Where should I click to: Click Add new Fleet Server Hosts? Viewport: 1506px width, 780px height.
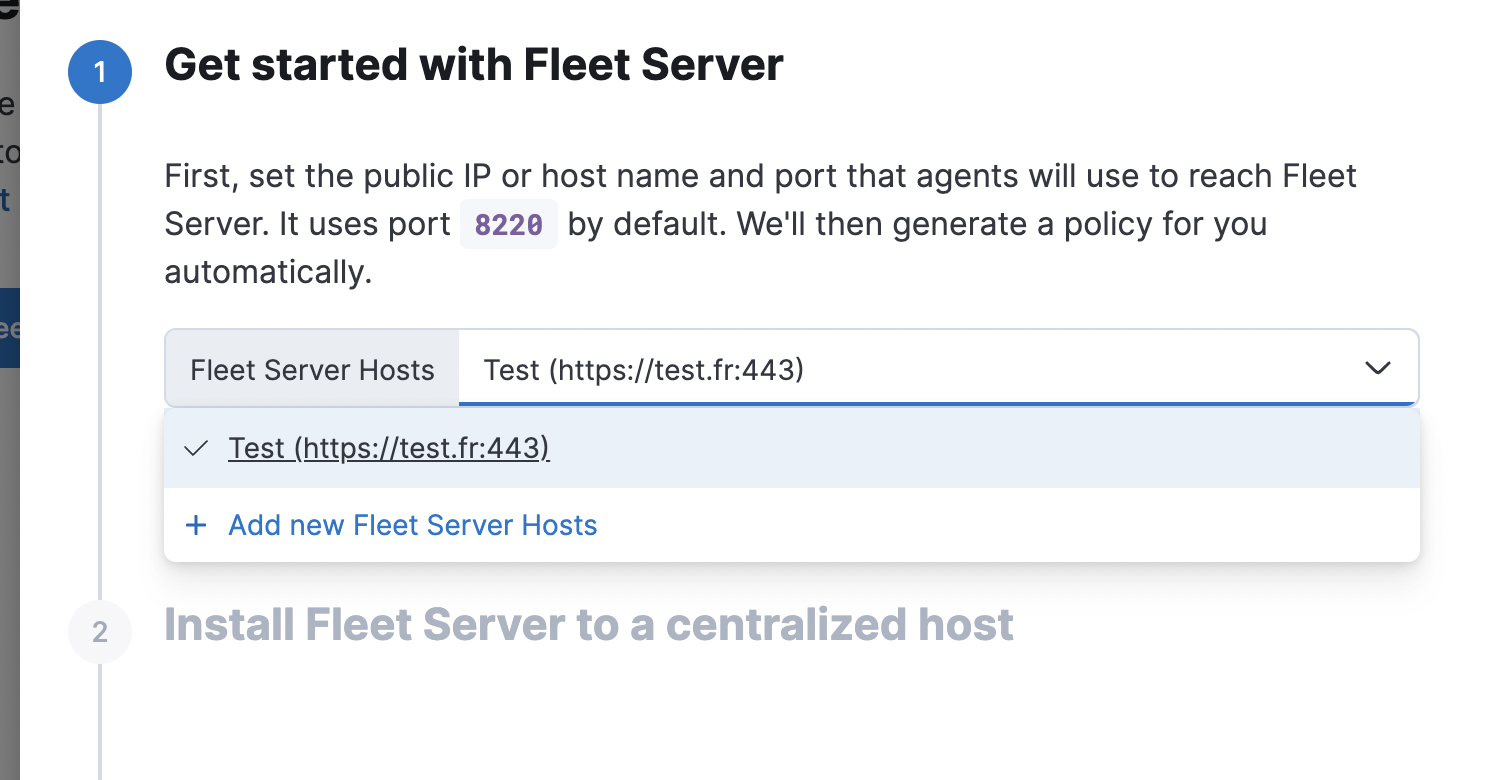coord(412,525)
